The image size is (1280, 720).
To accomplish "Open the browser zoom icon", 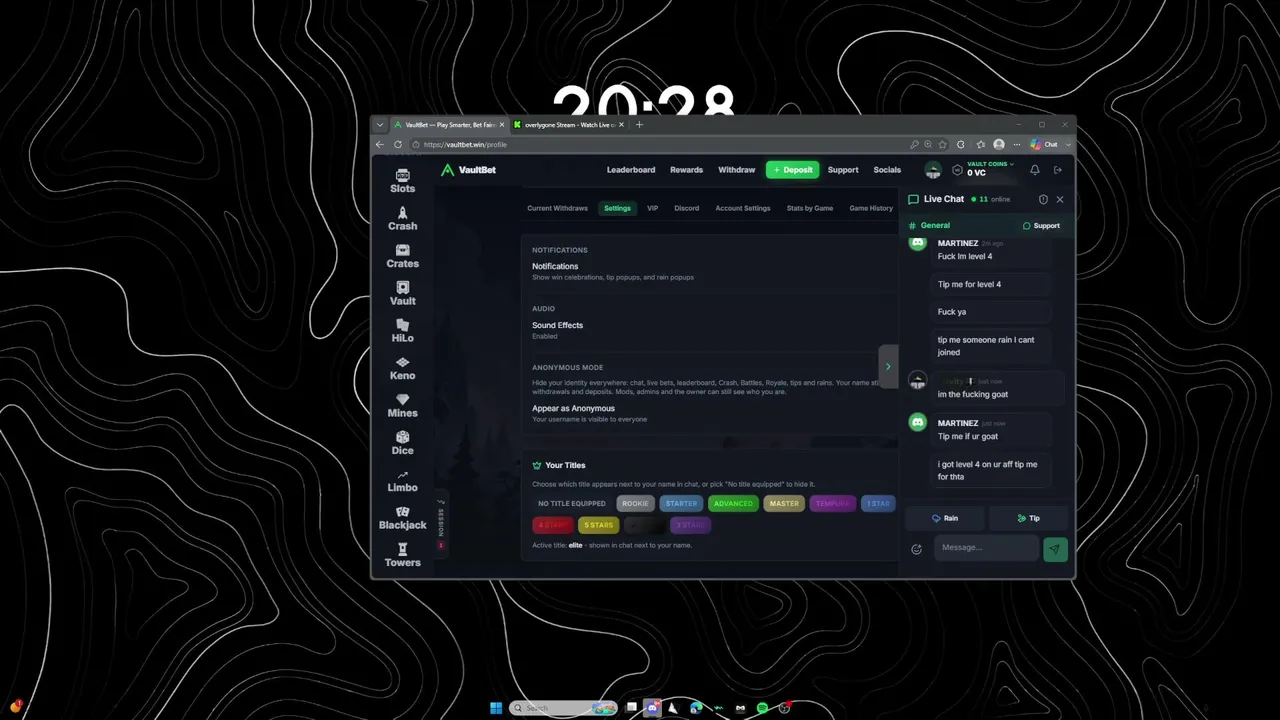I will (x=928, y=144).
